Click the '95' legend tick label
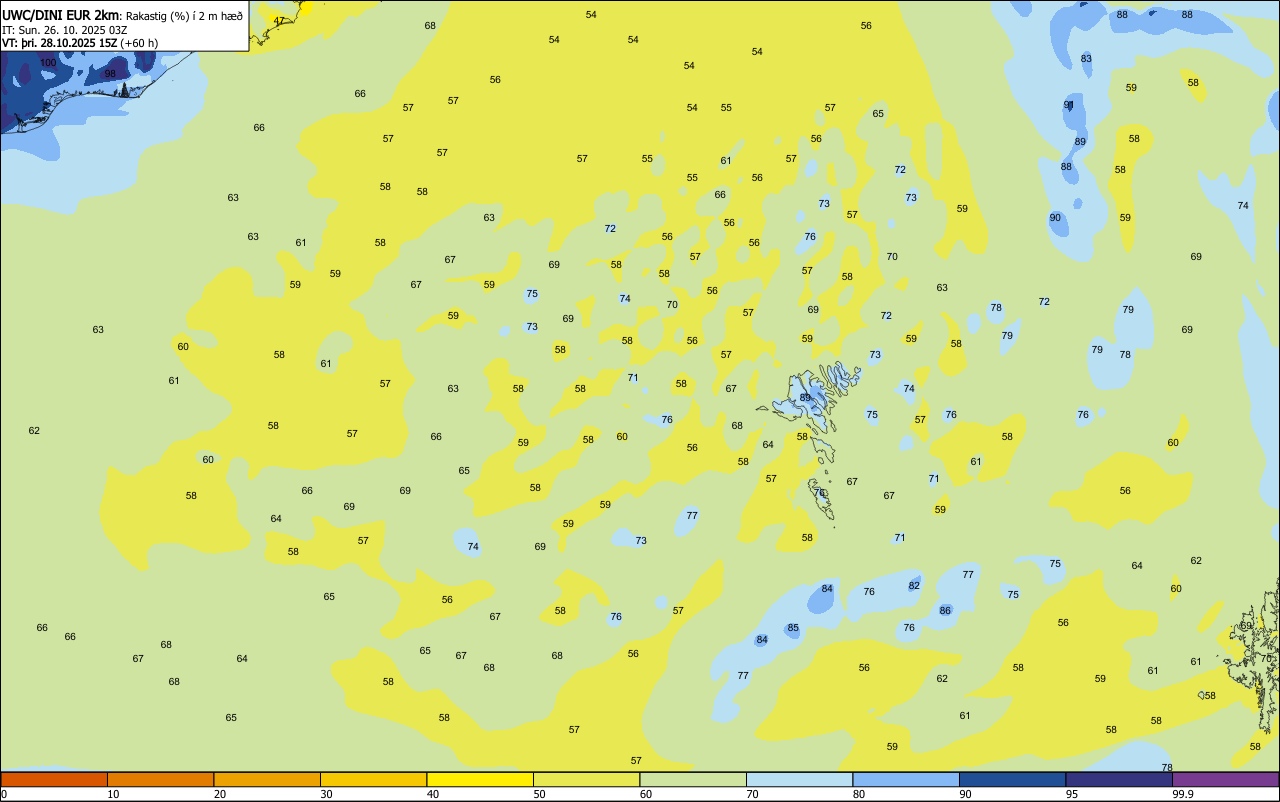The height and width of the screenshot is (802, 1280). [1072, 794]
